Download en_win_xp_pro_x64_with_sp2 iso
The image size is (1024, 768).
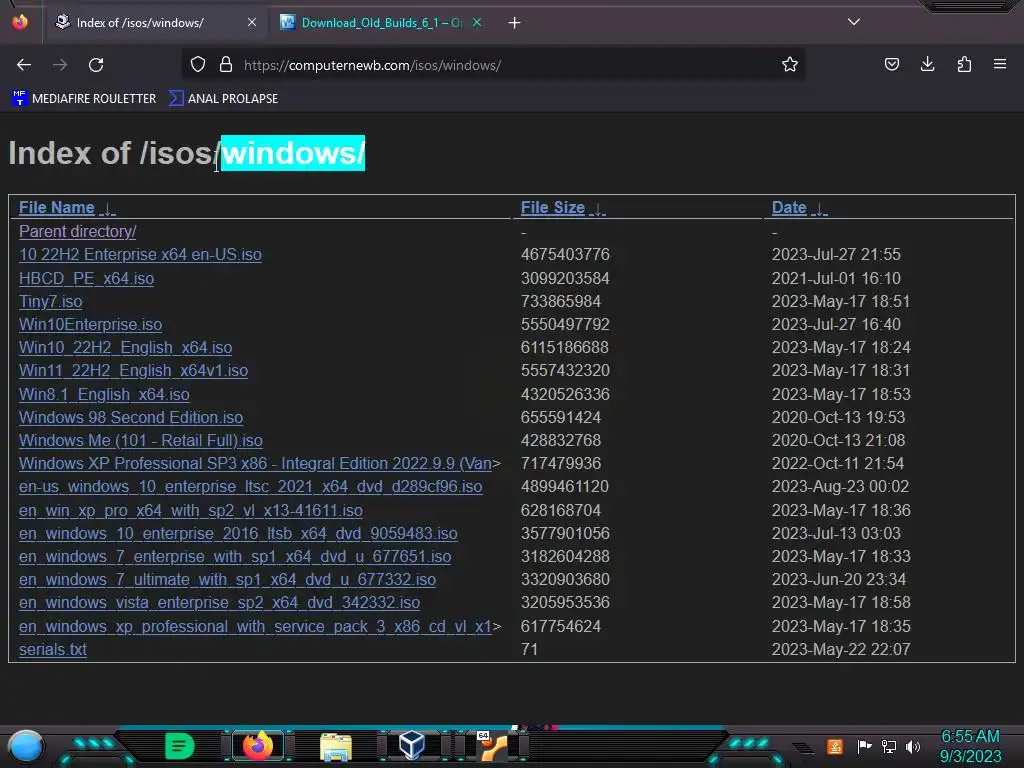tap(191, 511)
